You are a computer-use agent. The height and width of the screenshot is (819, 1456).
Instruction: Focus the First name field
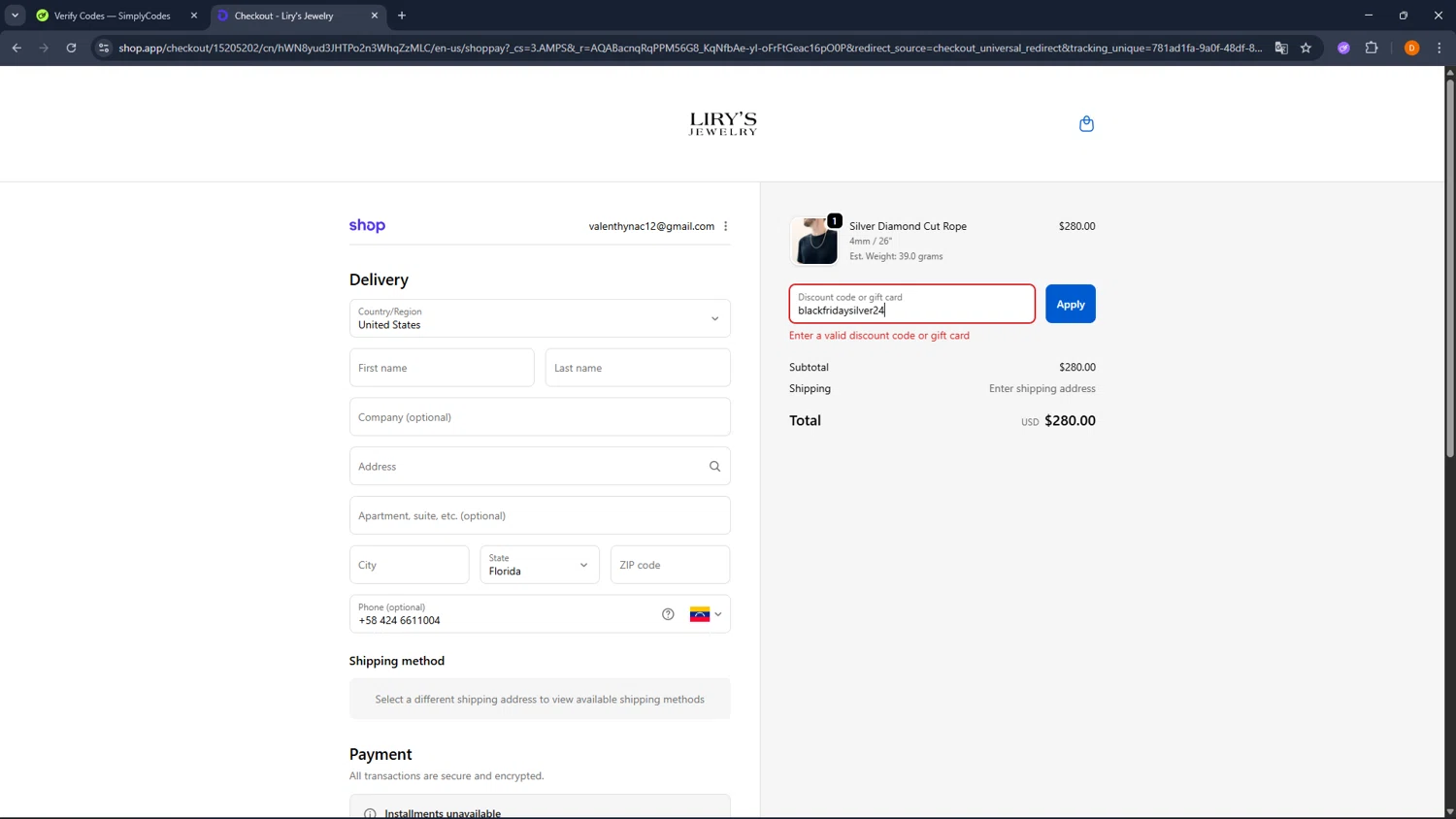coord(442,368)
